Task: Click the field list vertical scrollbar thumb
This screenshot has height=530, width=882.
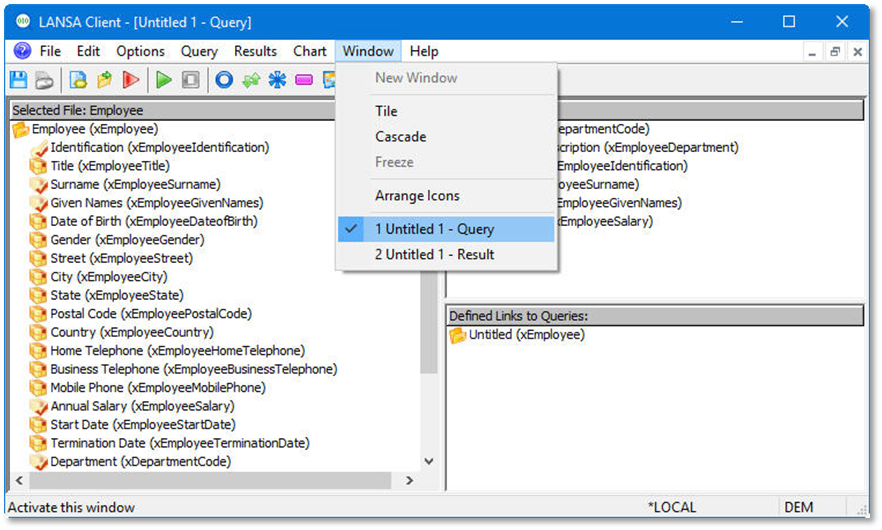Action: pos(429,322)
